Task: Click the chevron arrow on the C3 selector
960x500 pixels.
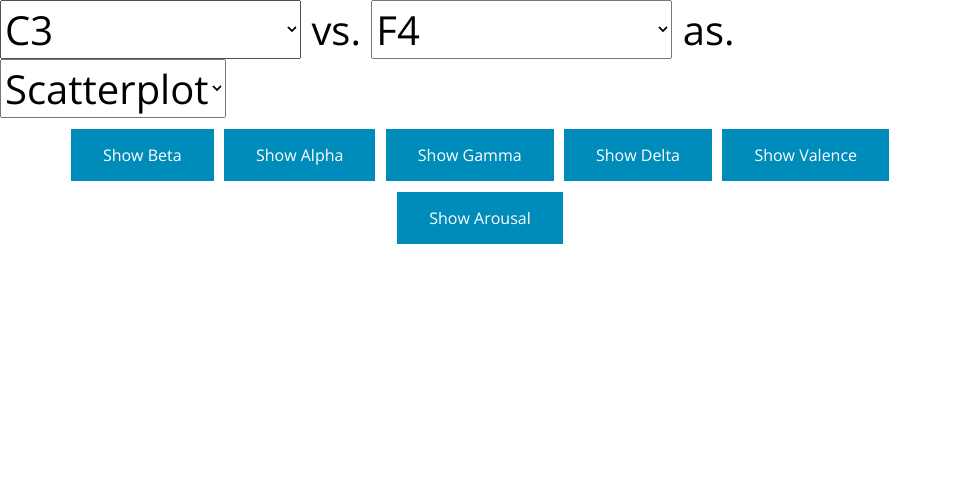Action: pos(291,30)
